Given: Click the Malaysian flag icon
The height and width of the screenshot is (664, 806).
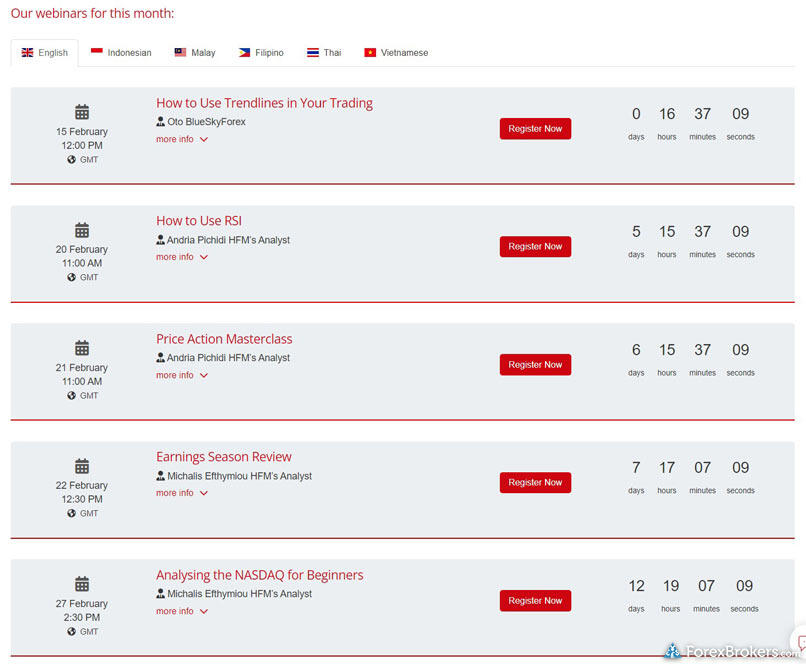Looking at the screenshot, I should (x=180, y=52).
